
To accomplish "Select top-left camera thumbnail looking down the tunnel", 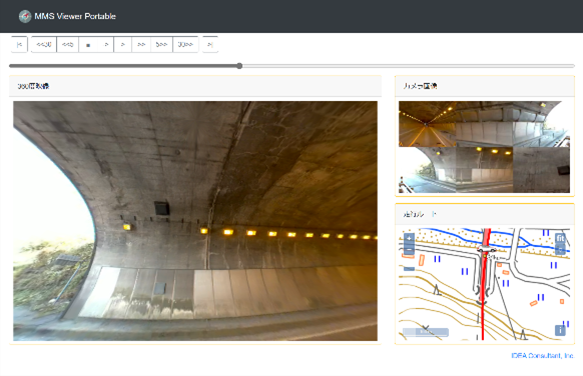I will tap(427, 124).
